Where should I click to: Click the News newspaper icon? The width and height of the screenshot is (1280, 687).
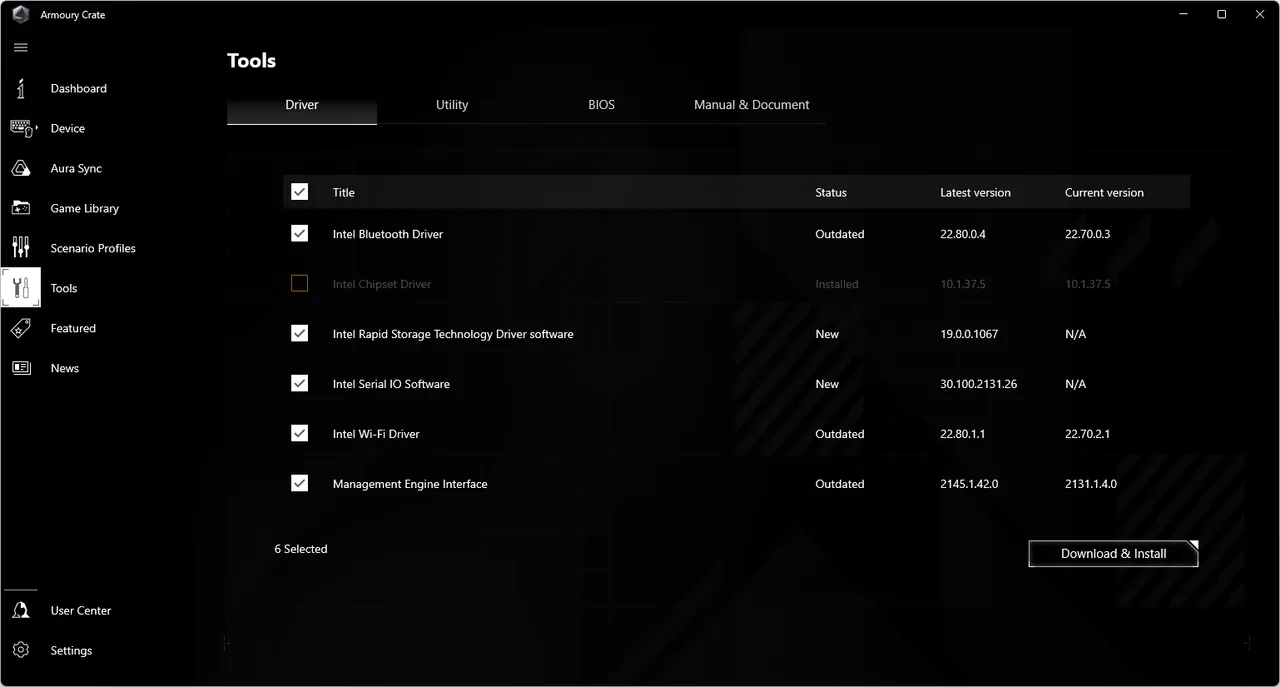(21, 368)
